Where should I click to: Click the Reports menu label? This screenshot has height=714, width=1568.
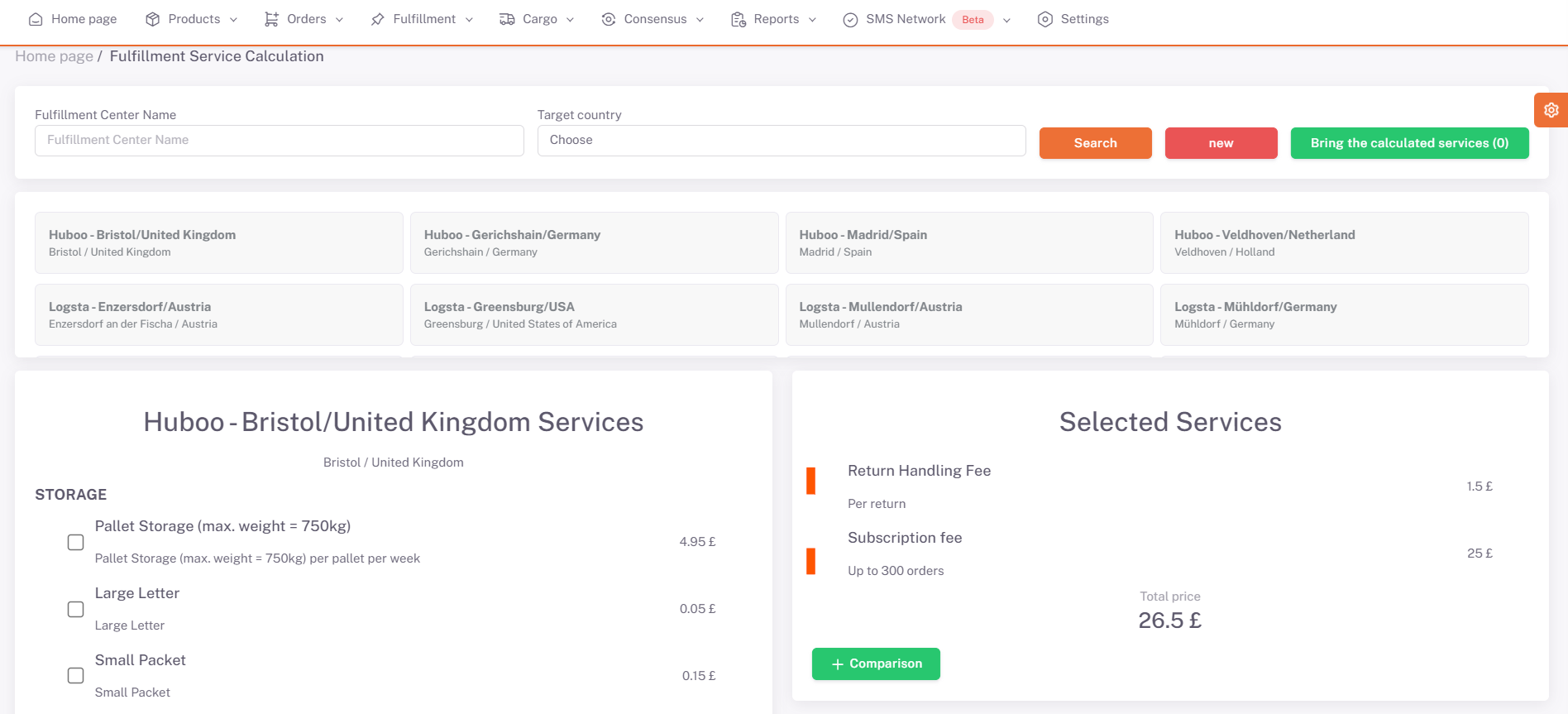(777, 19)
